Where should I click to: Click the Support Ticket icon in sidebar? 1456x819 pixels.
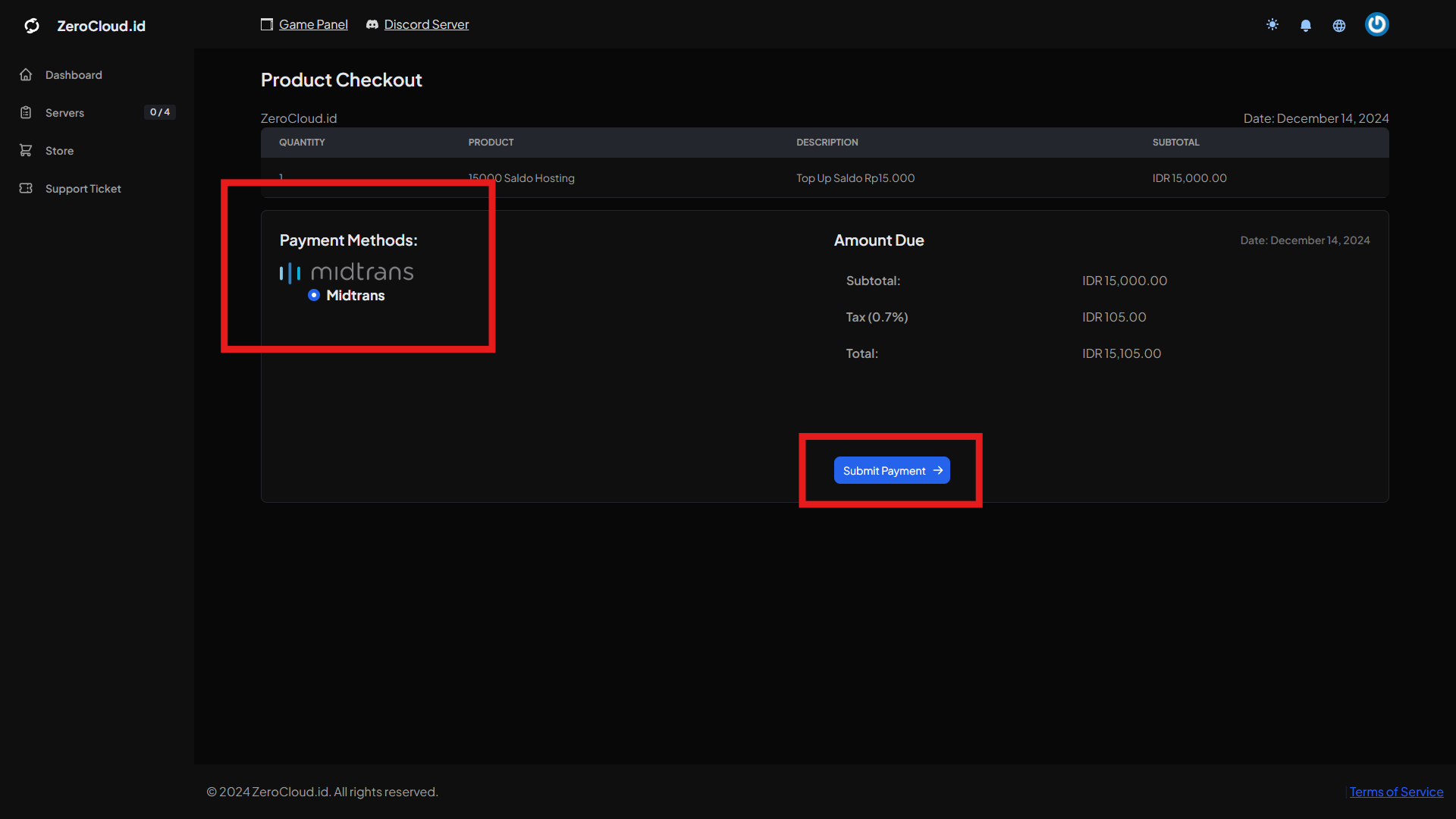(26, 188)
